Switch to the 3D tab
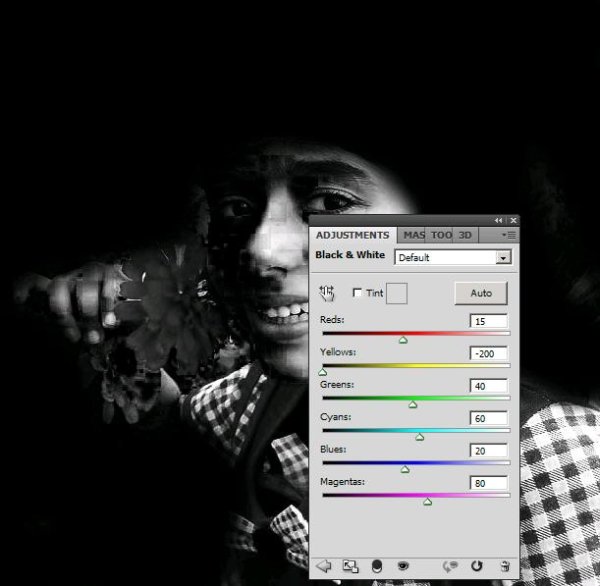 [465, 235]
